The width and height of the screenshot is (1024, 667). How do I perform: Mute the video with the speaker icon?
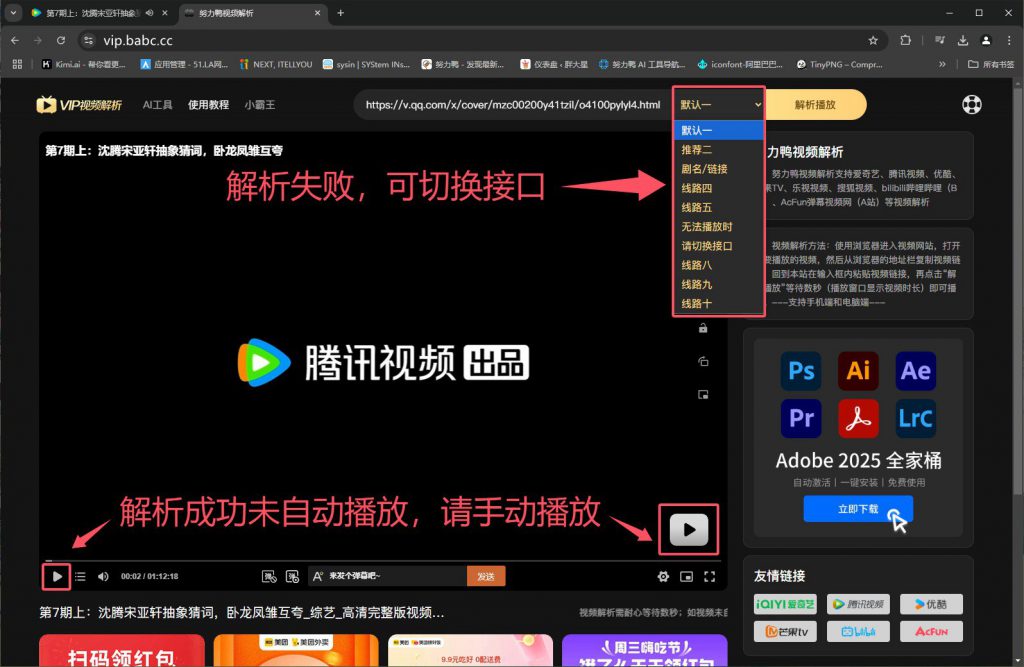[x=103, y=576]
